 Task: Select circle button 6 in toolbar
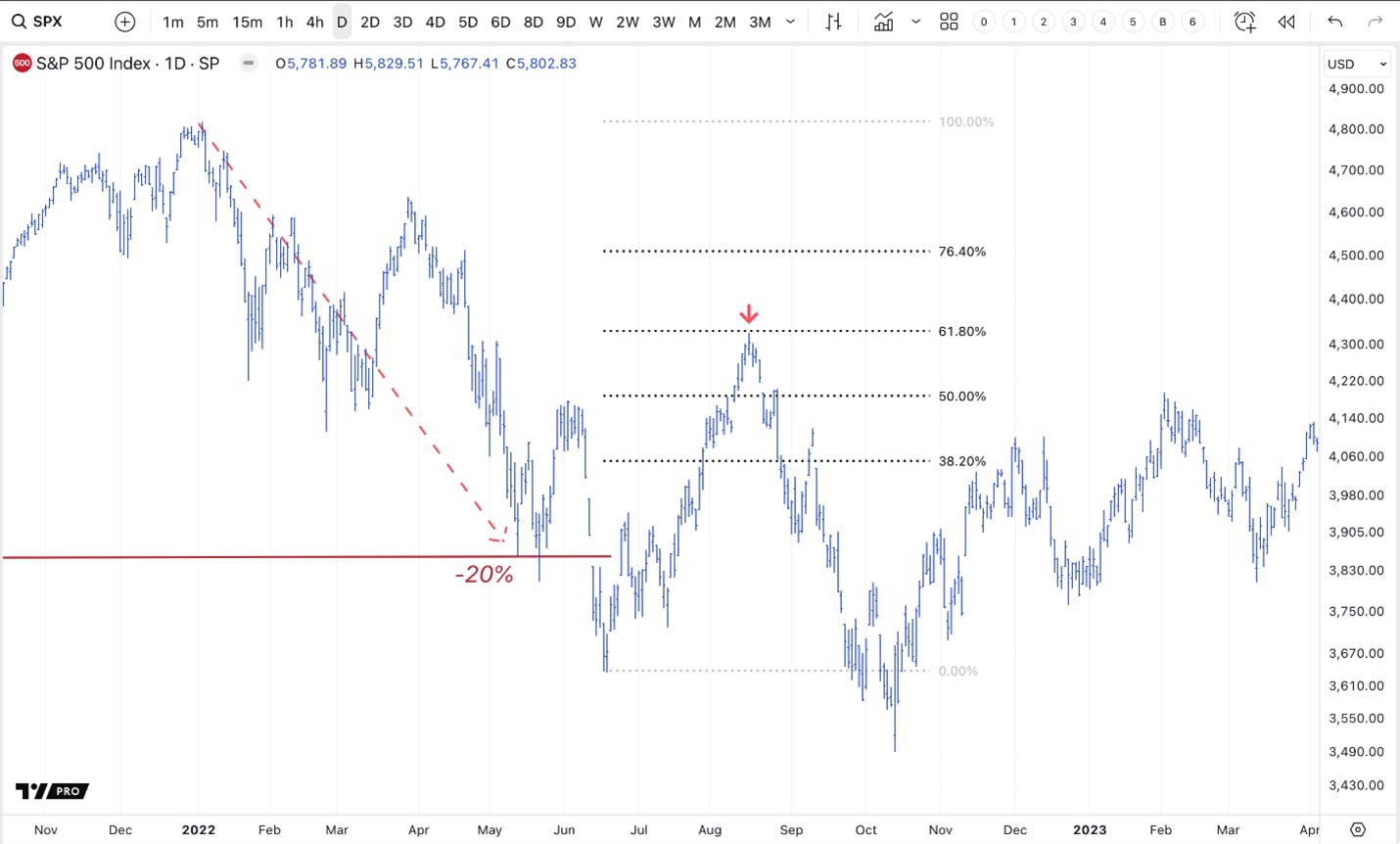1192,22
